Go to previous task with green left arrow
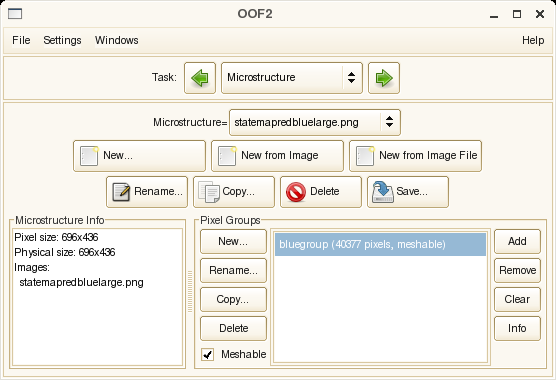The height and width of the screenshot is (380, 556). [x=200, y=78]
